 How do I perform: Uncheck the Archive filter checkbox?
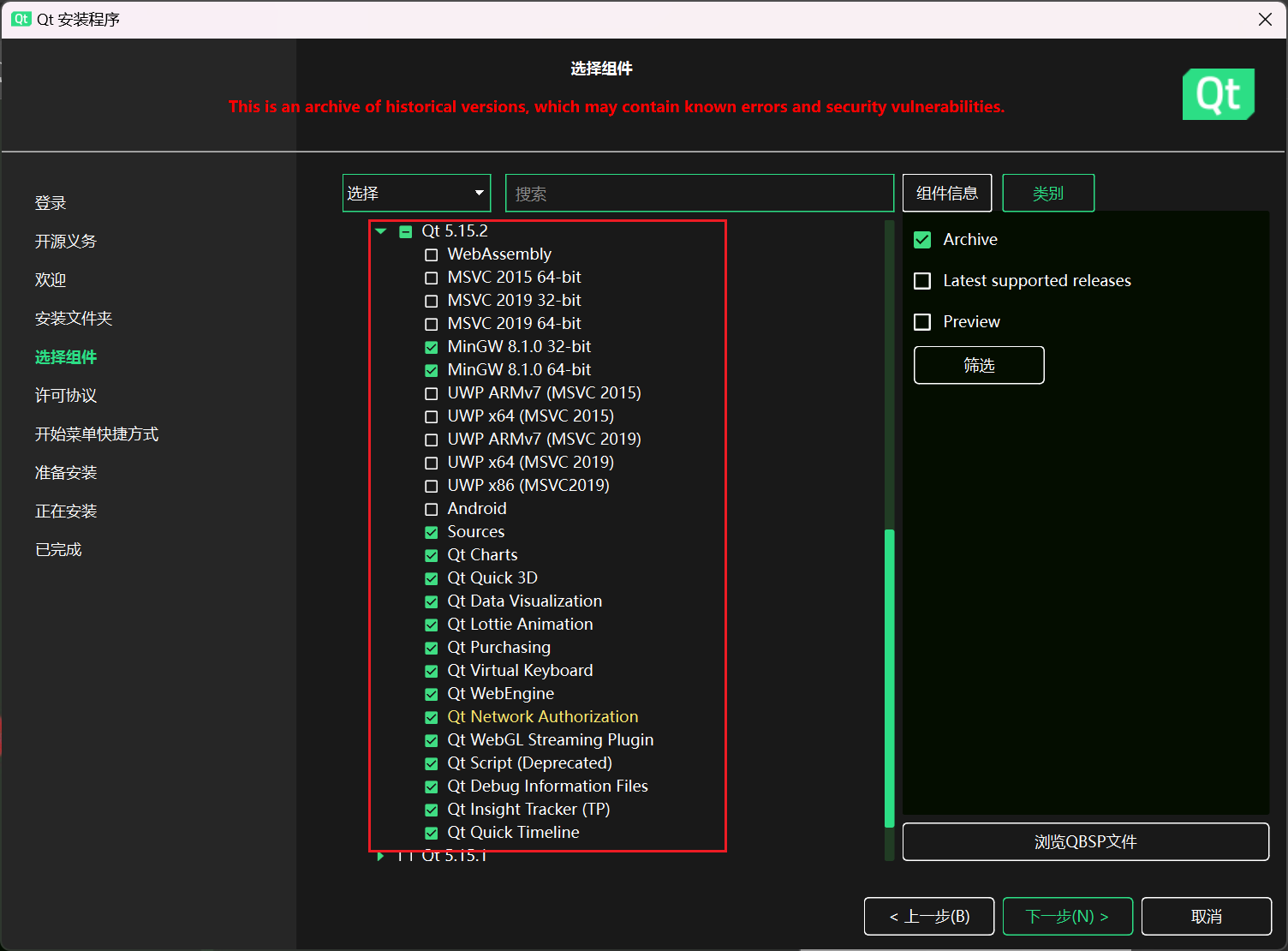[922, 240]
